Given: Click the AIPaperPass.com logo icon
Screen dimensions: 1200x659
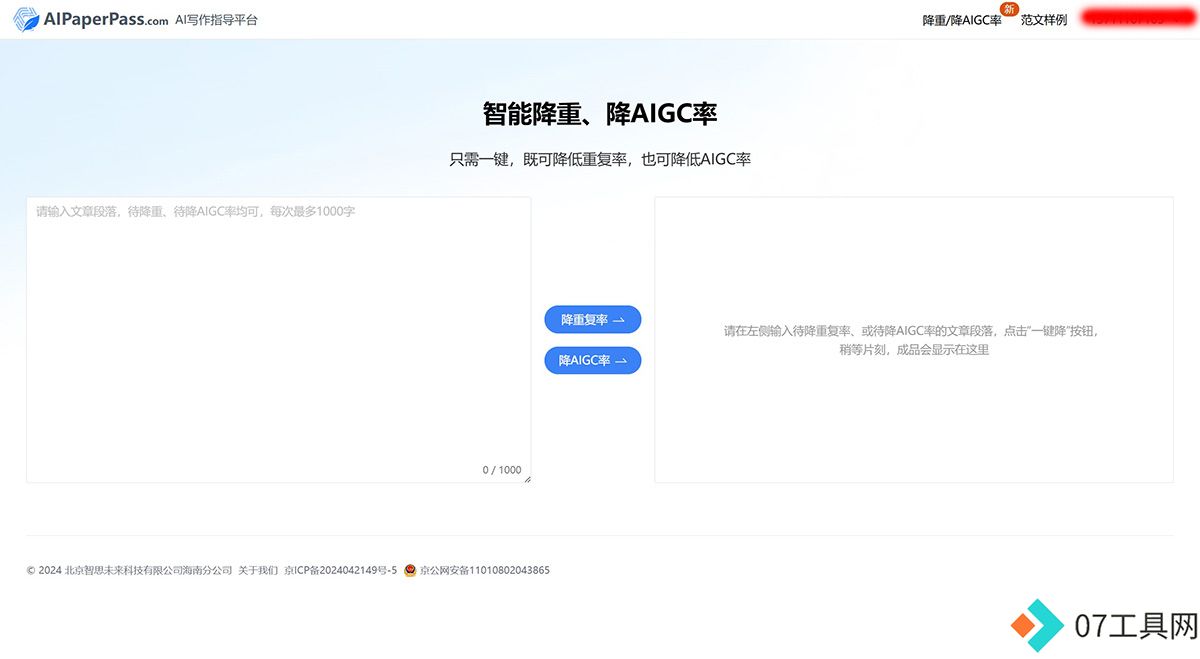Looking at the screenshot, I should click(x=27, y=19).
